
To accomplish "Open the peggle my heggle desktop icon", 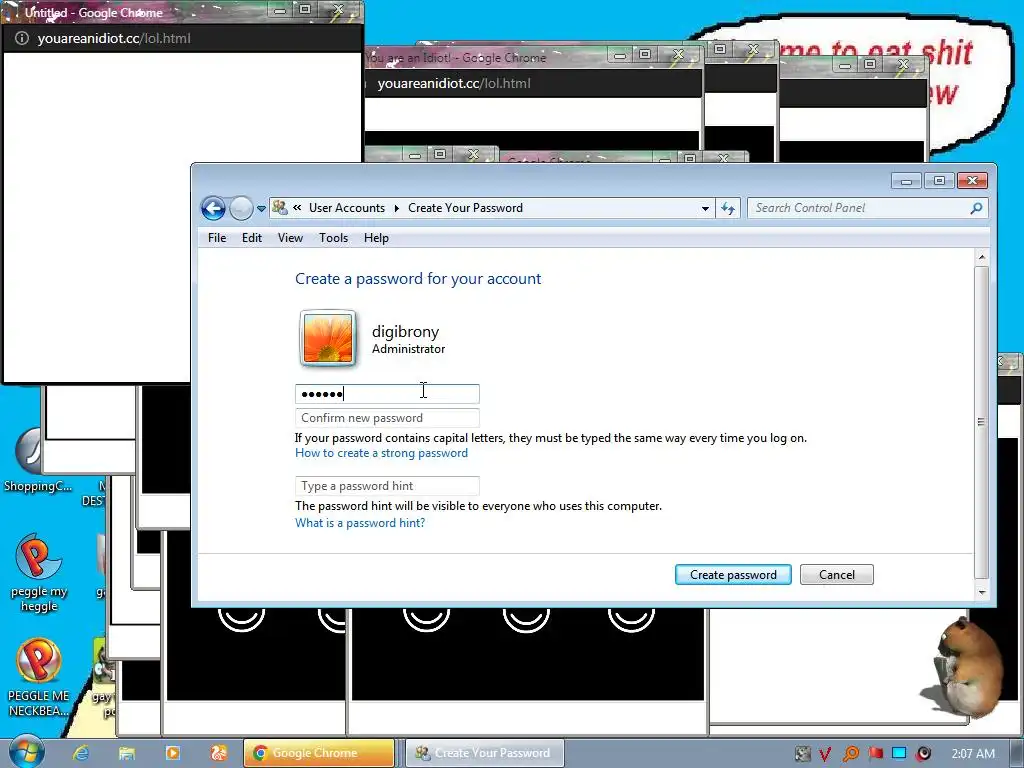I will coord(39,573).
